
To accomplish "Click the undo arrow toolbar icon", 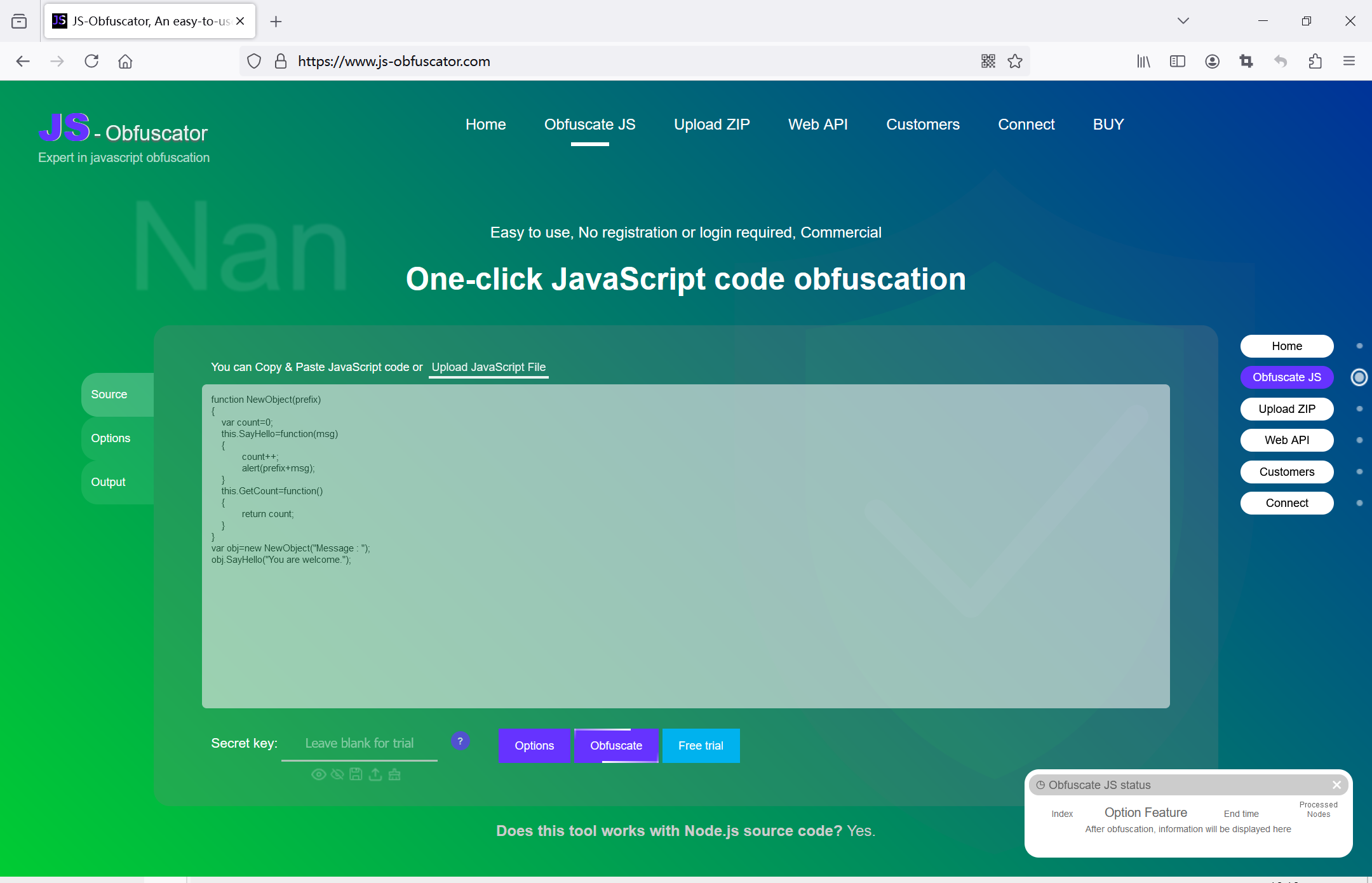I will point(1281,61).
